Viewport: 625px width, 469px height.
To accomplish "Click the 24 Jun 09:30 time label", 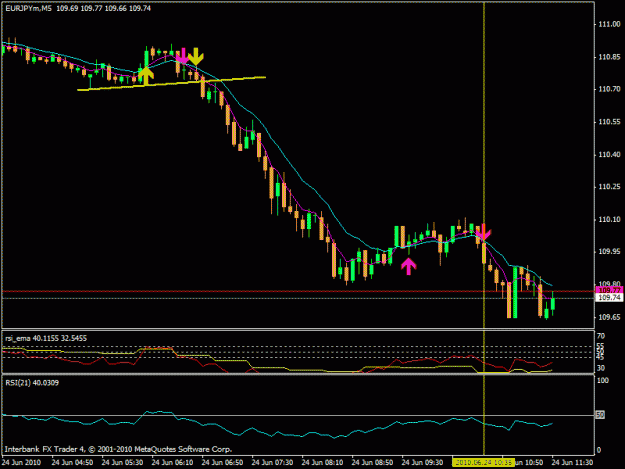I will pos(422,462).
